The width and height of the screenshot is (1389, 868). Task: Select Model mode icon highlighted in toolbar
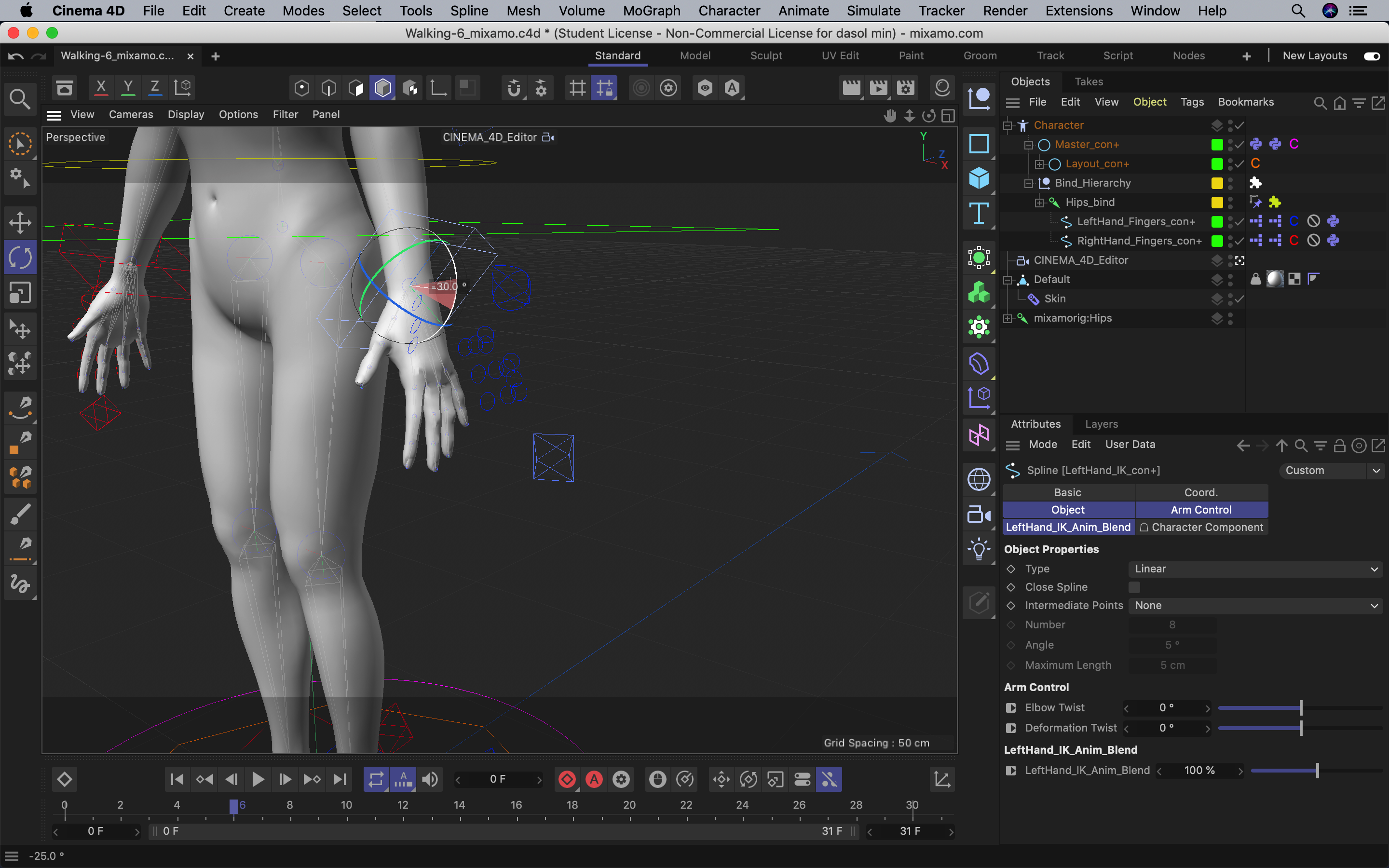[x=383, y=88]
